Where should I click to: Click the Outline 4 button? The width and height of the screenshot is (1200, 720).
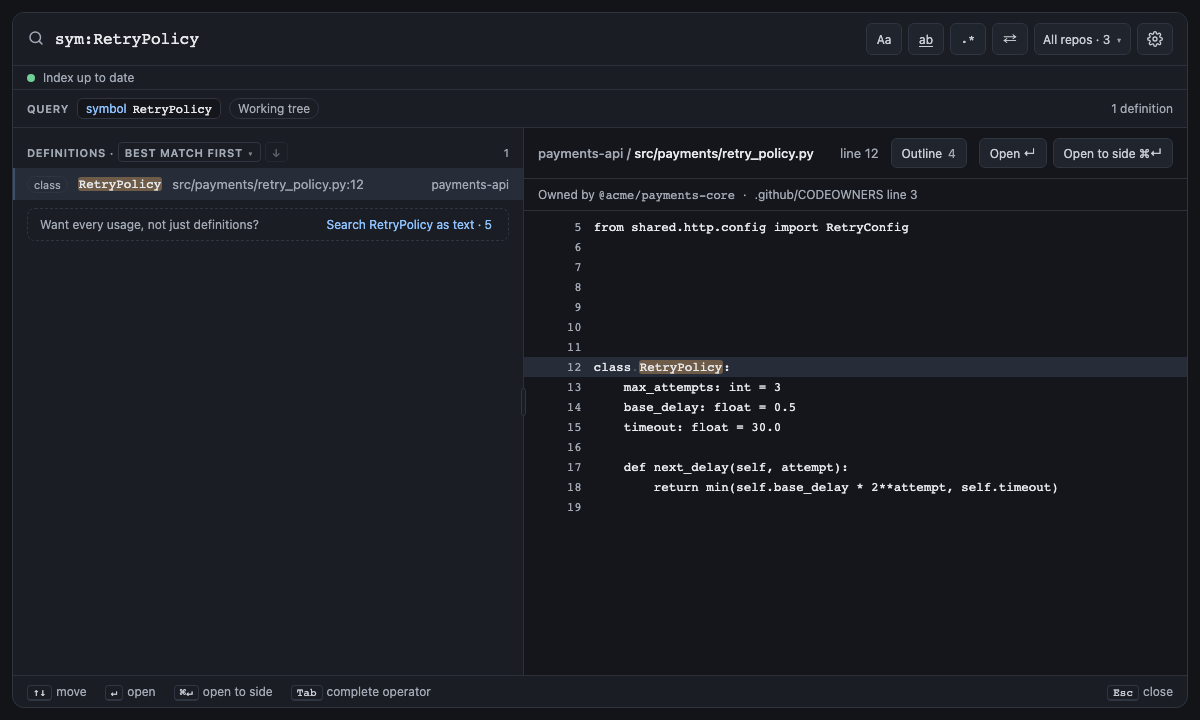[929, 153]
